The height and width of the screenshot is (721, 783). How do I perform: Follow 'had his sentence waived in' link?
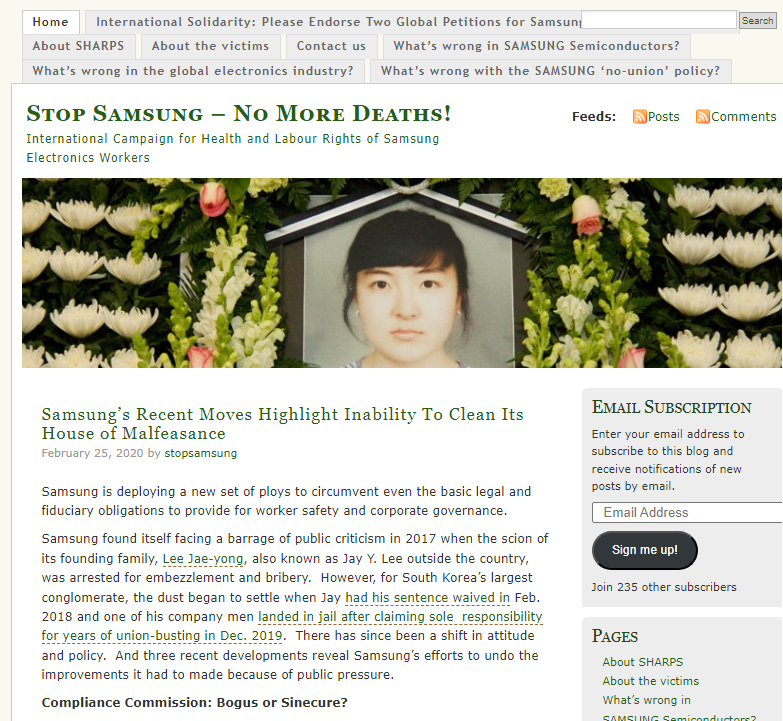click(427, 597)
